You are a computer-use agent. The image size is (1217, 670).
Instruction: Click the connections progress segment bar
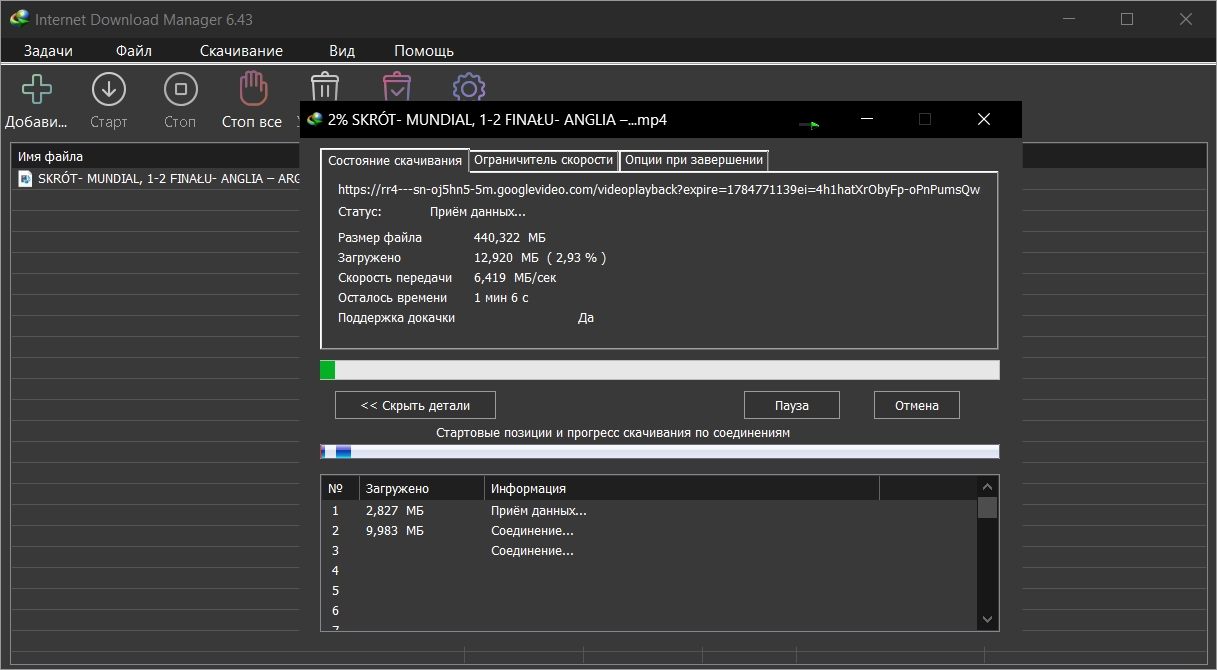[x=659, y=451]
